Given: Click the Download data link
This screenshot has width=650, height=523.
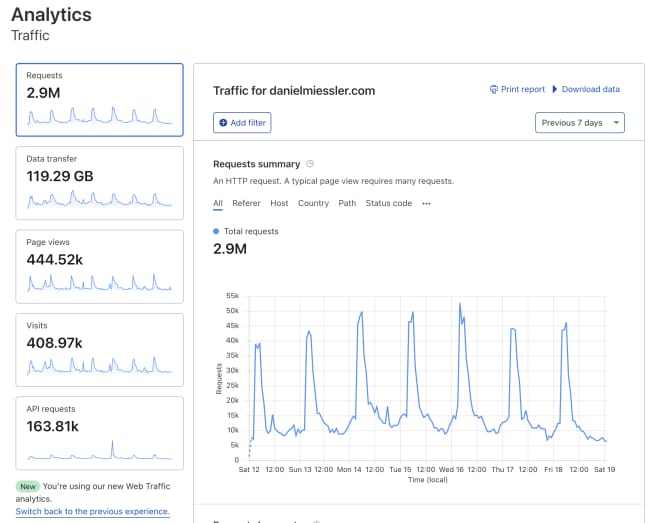Looking at the screenshot, I should tap(590, 90).
